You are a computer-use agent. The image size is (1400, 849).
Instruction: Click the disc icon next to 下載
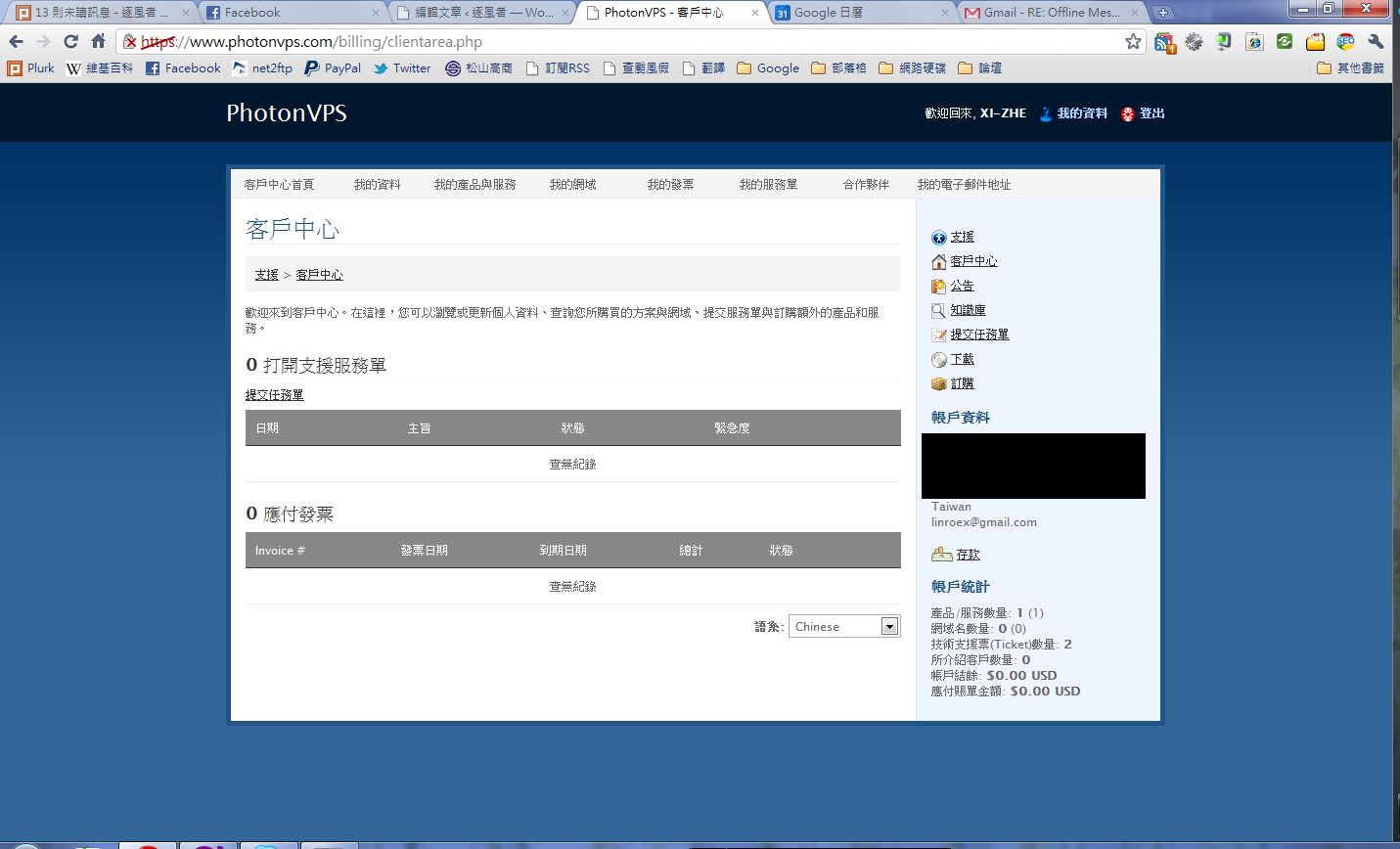(939, 359)
